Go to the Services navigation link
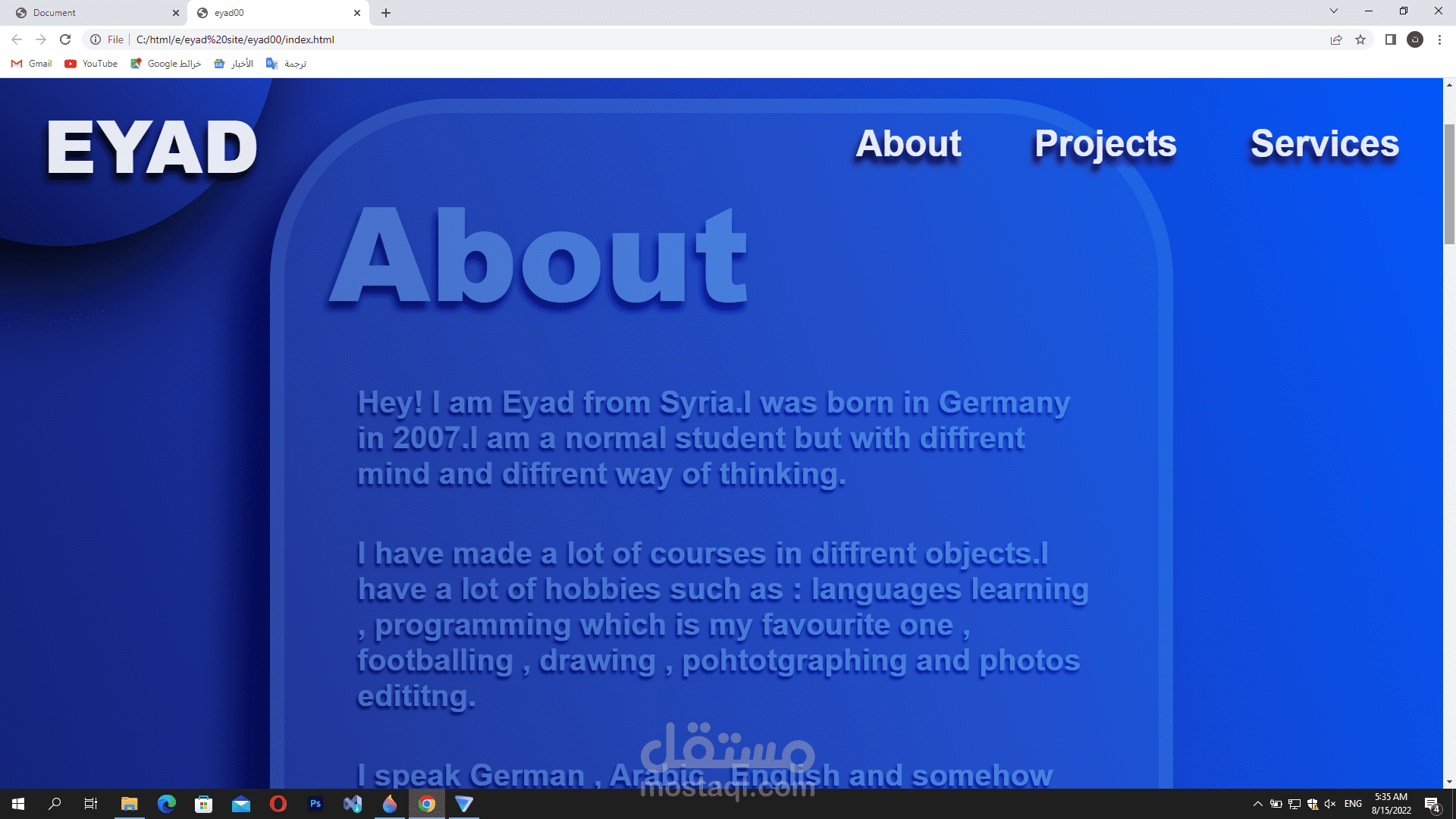1456x819 pixels. tap(1324, 144)
